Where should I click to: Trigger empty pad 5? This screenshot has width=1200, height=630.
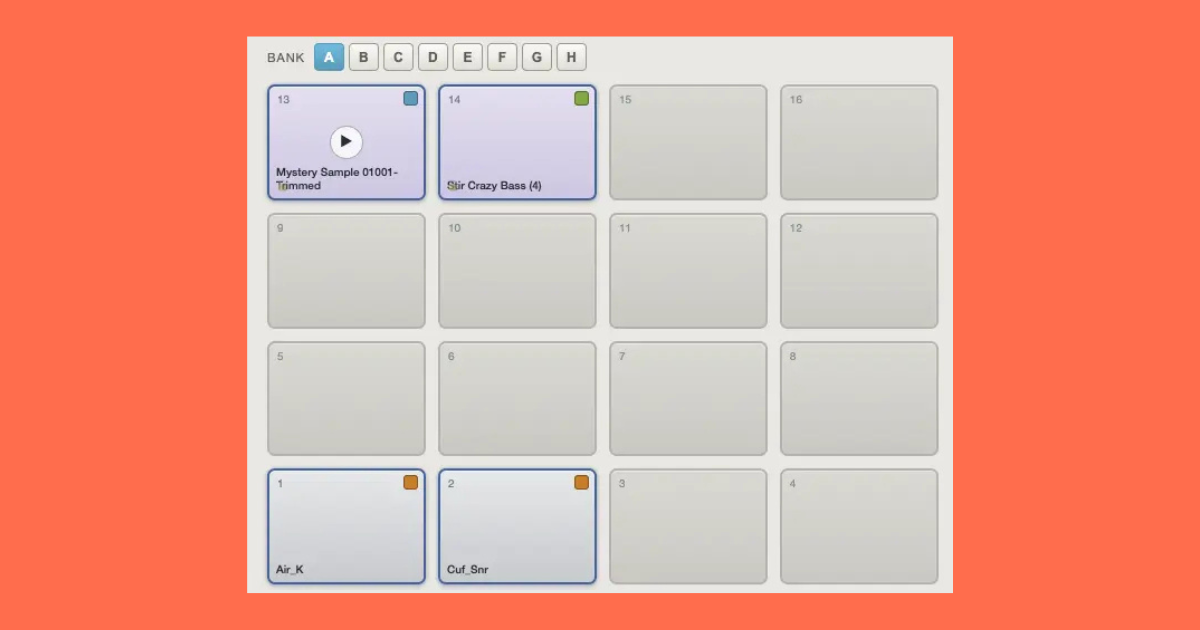pos(346,399)
